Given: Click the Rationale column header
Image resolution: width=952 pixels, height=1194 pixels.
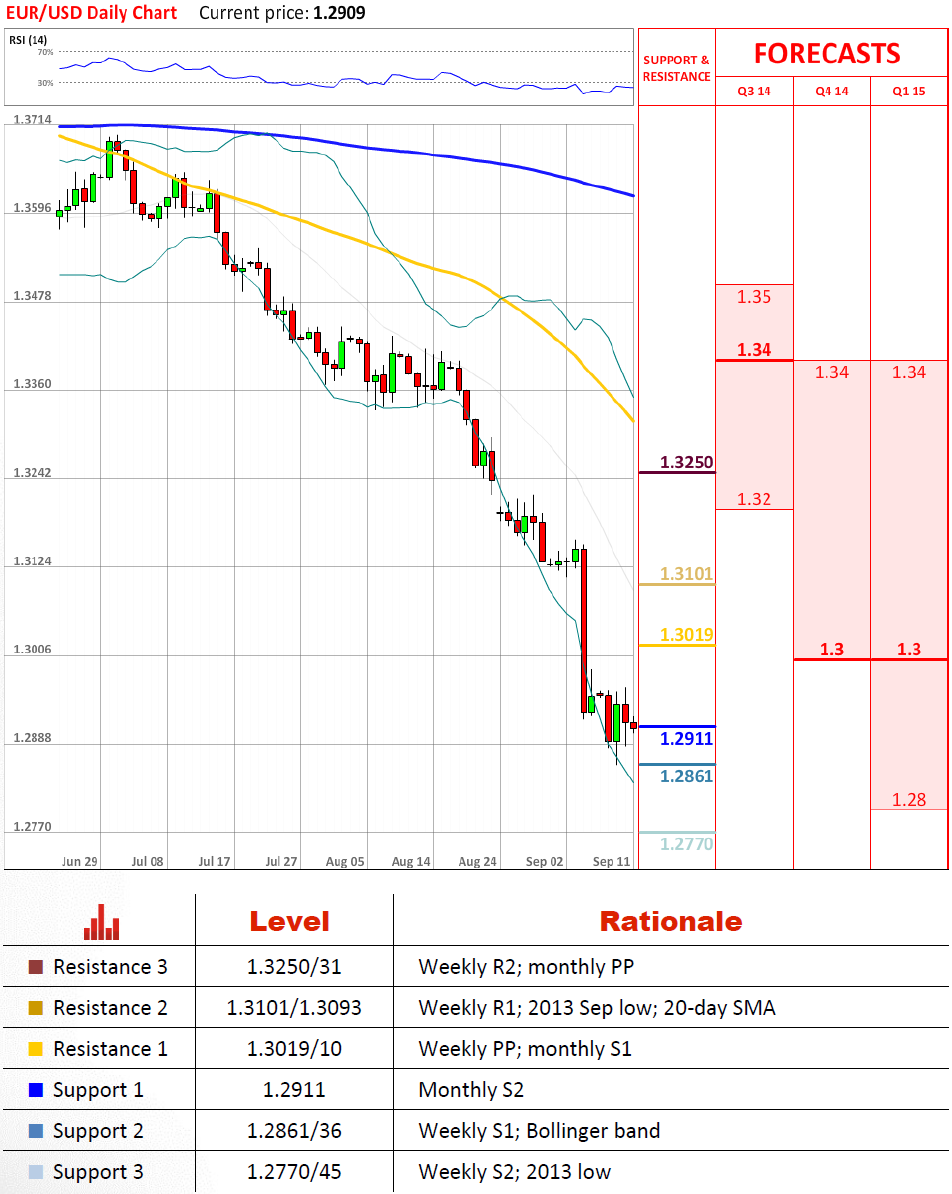Looking at the screenshot, I should [671, 921].
